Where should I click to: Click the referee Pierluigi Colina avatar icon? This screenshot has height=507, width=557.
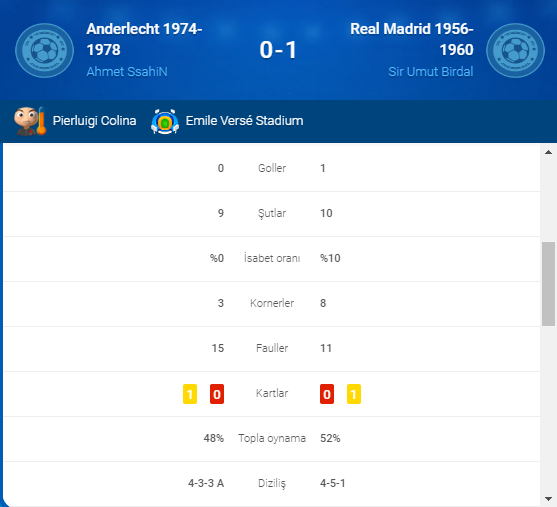pos(30,121)
